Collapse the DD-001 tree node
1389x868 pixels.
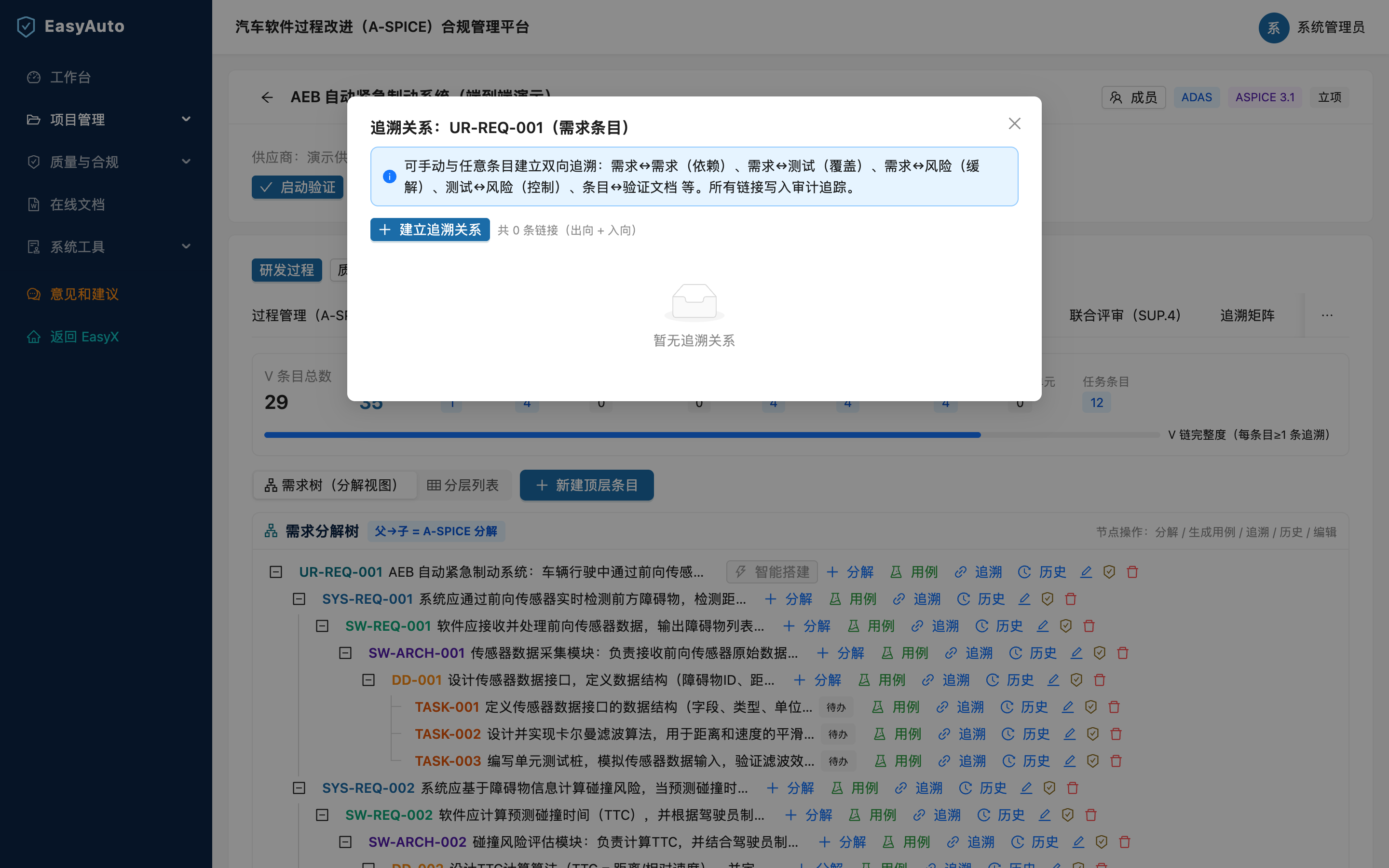[368, 680]
